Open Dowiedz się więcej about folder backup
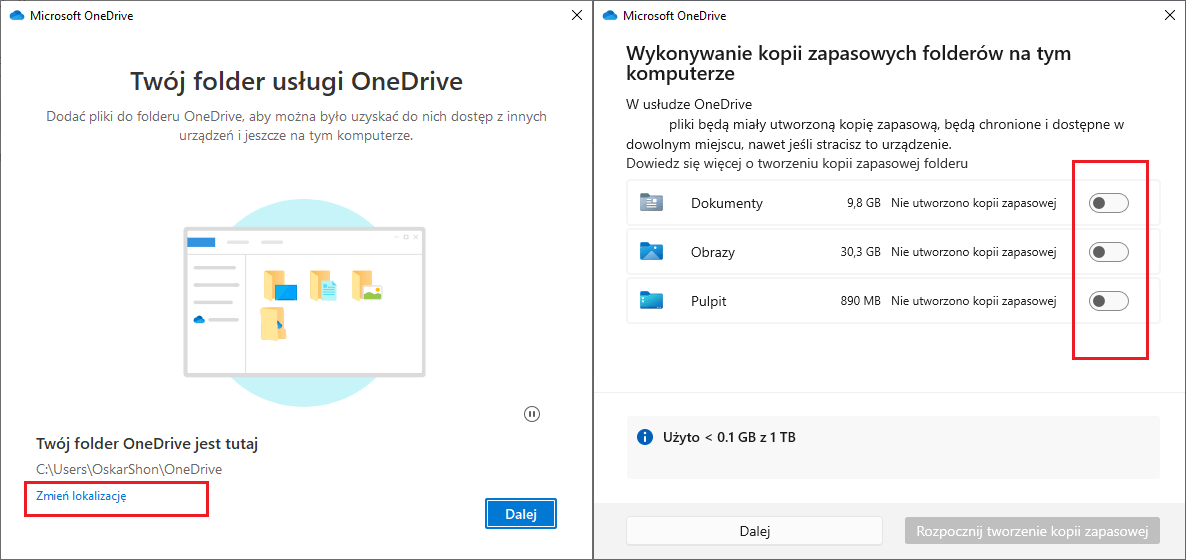This screenshot has height=560, width=1187. click(798, 163)
